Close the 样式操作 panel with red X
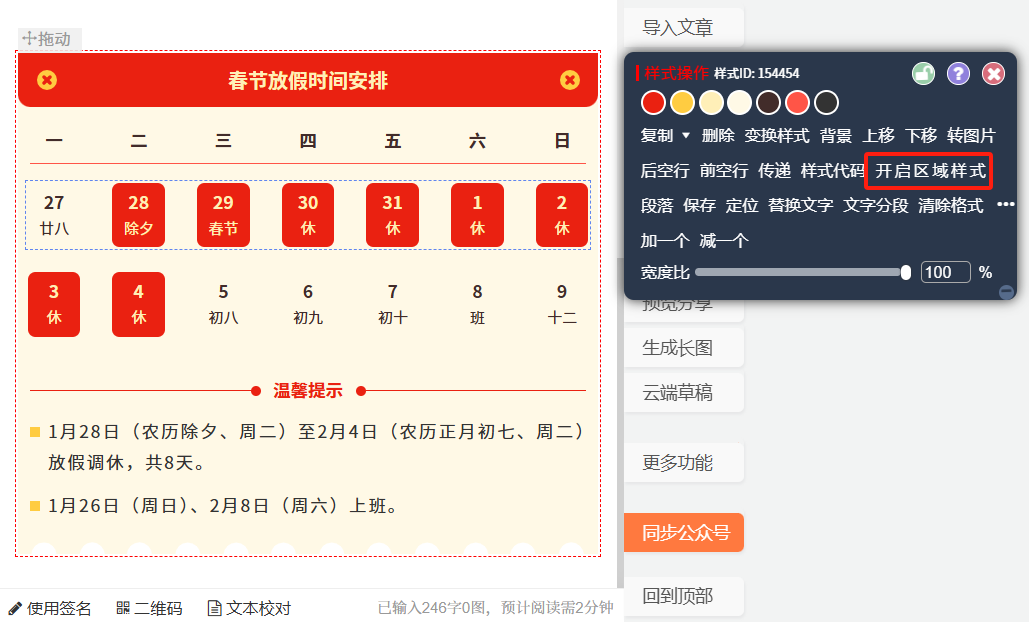The width and height of the screenshot is (1029, 622). point(993,73)
